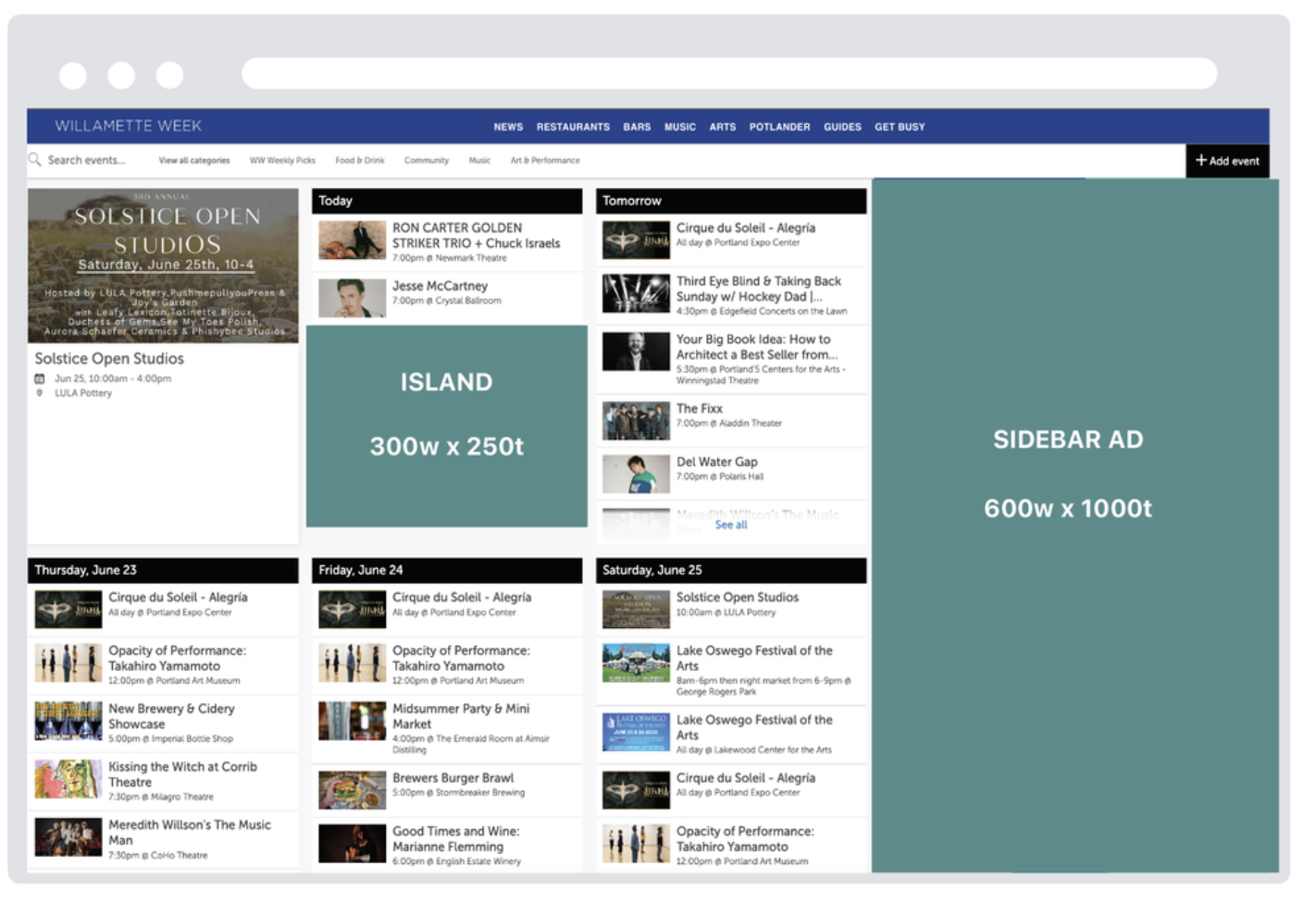Open the MUSIC nav item

point(680,127)
